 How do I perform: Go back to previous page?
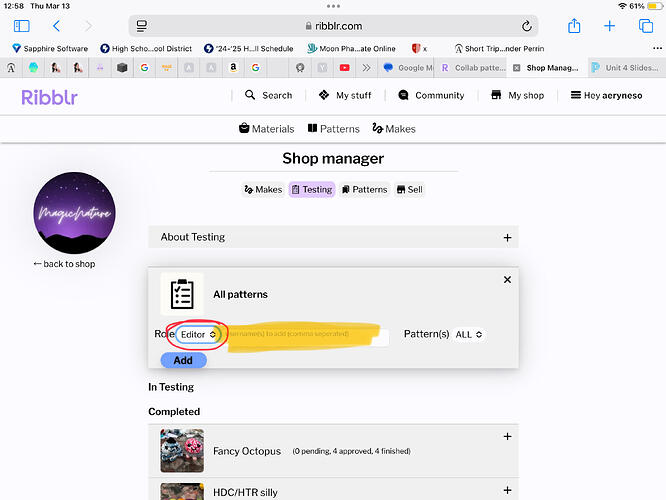56,26
